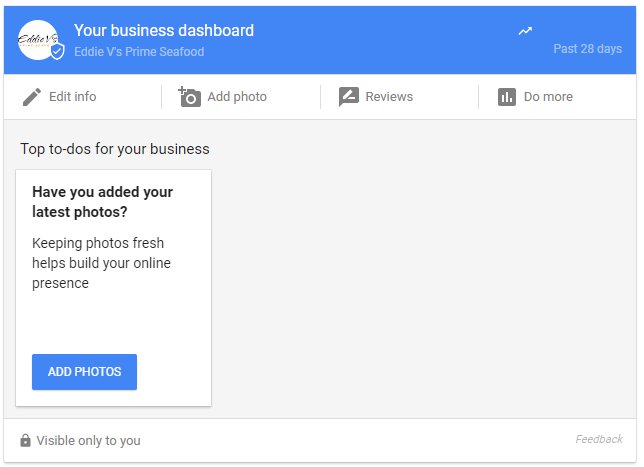
Task: Click the verified shield badge icon
Action: pyautogui.click(x=58, y=51)
